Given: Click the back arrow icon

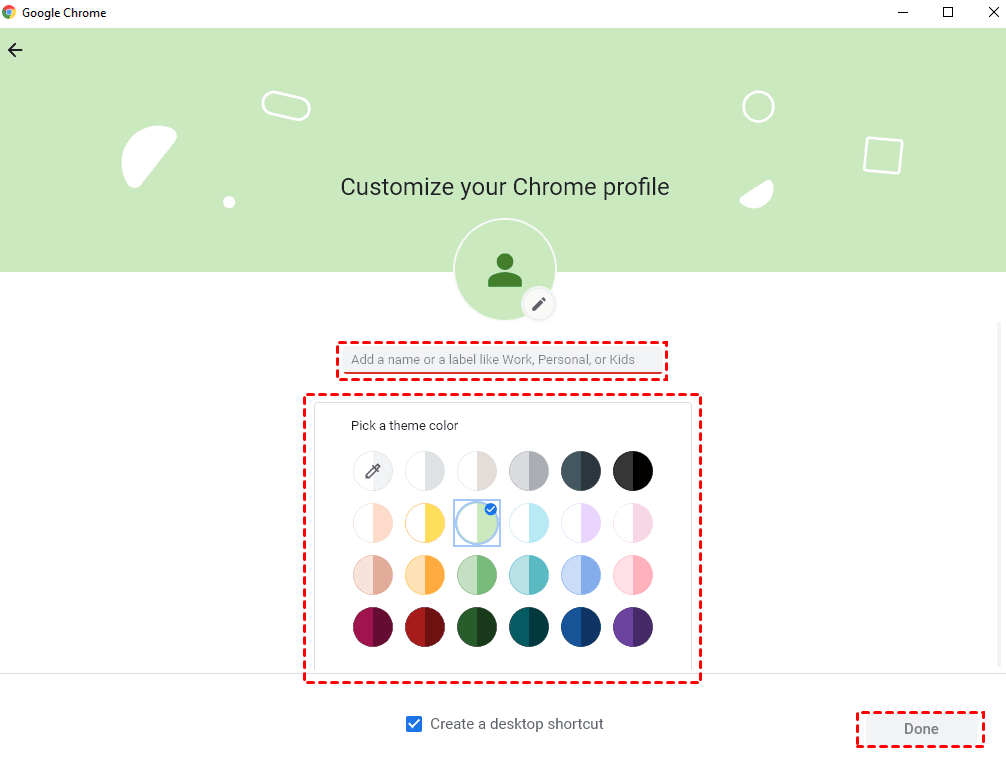Looking at the screenshot, I should [15, 50].
